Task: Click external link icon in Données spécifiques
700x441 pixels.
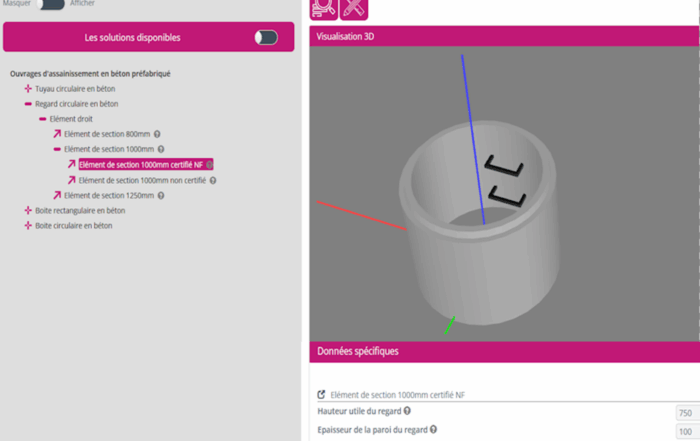Action: tap(321, 395)
